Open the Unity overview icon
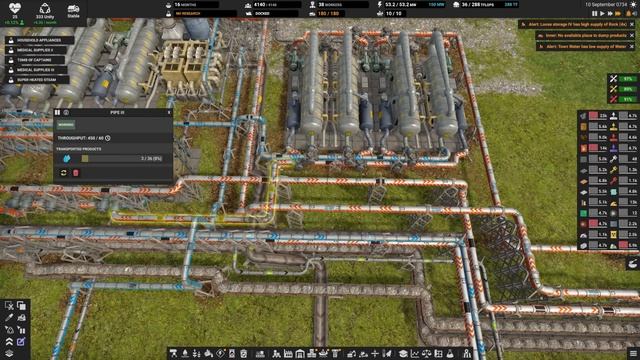Screen dimensions: 640x360 [45, 9]
